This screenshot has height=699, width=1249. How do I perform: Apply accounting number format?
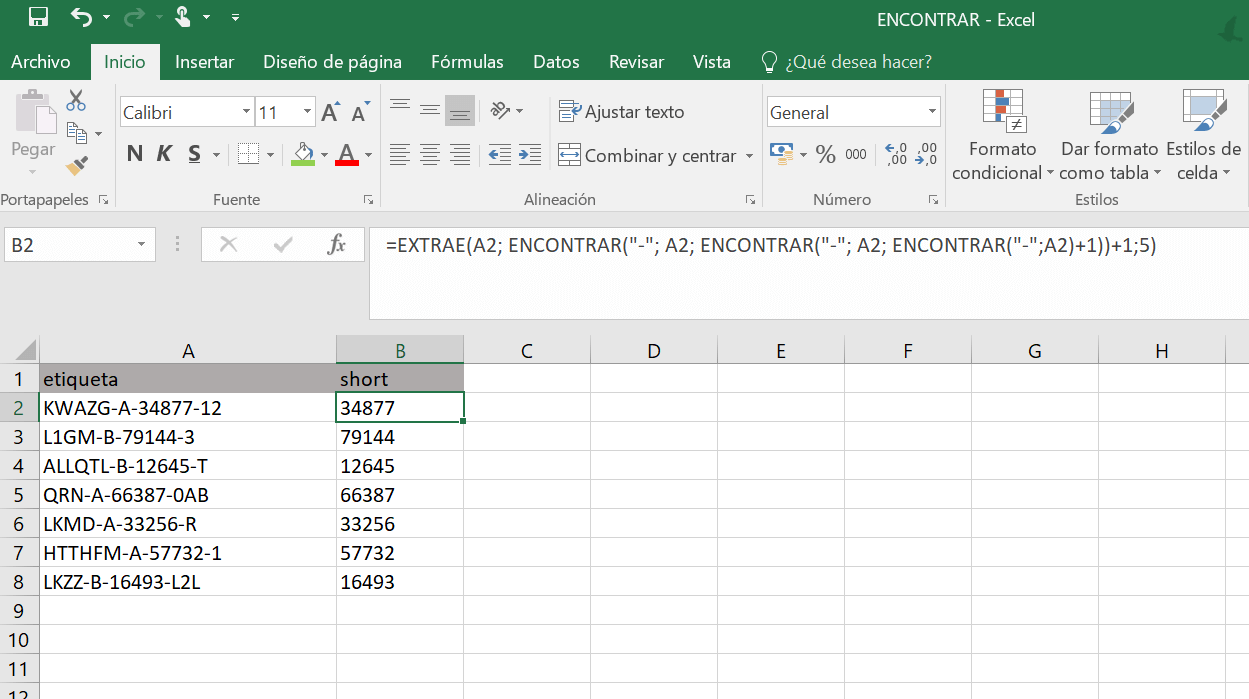pyautogui.click(x=781, y=154)
